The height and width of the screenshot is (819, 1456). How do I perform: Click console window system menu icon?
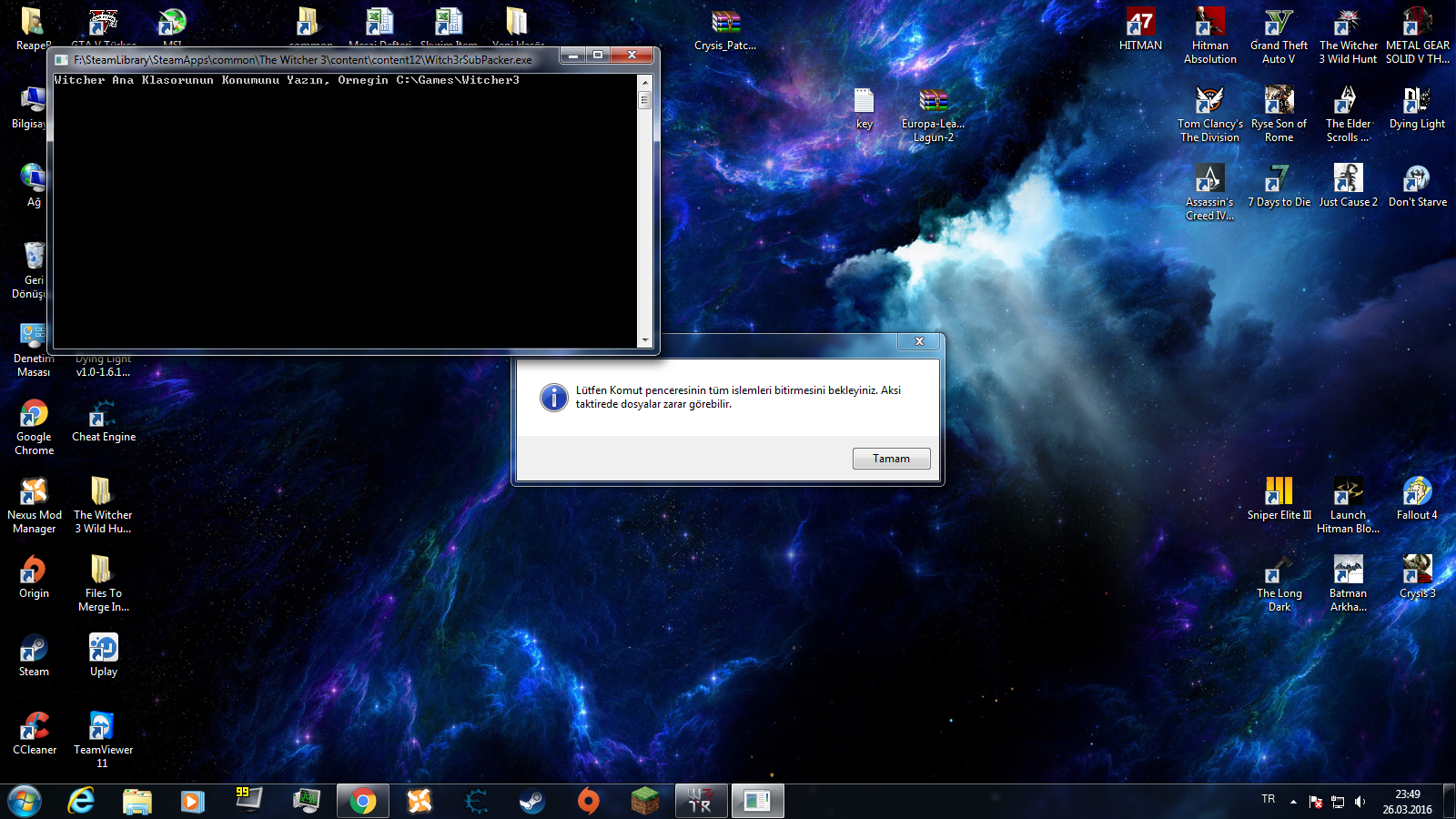(62, 60)
